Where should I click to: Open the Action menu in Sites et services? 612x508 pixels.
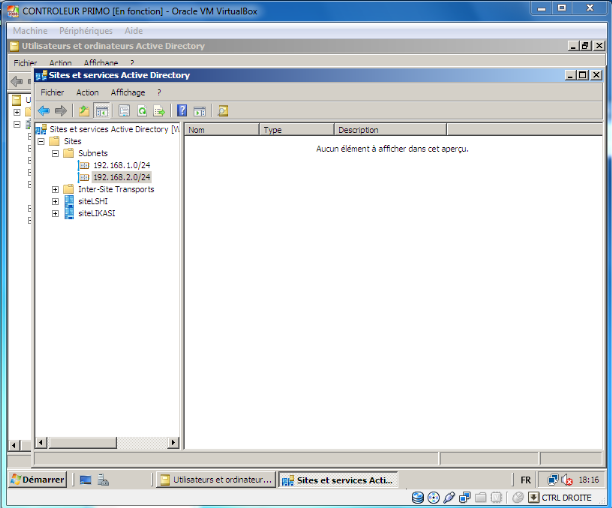87,92
